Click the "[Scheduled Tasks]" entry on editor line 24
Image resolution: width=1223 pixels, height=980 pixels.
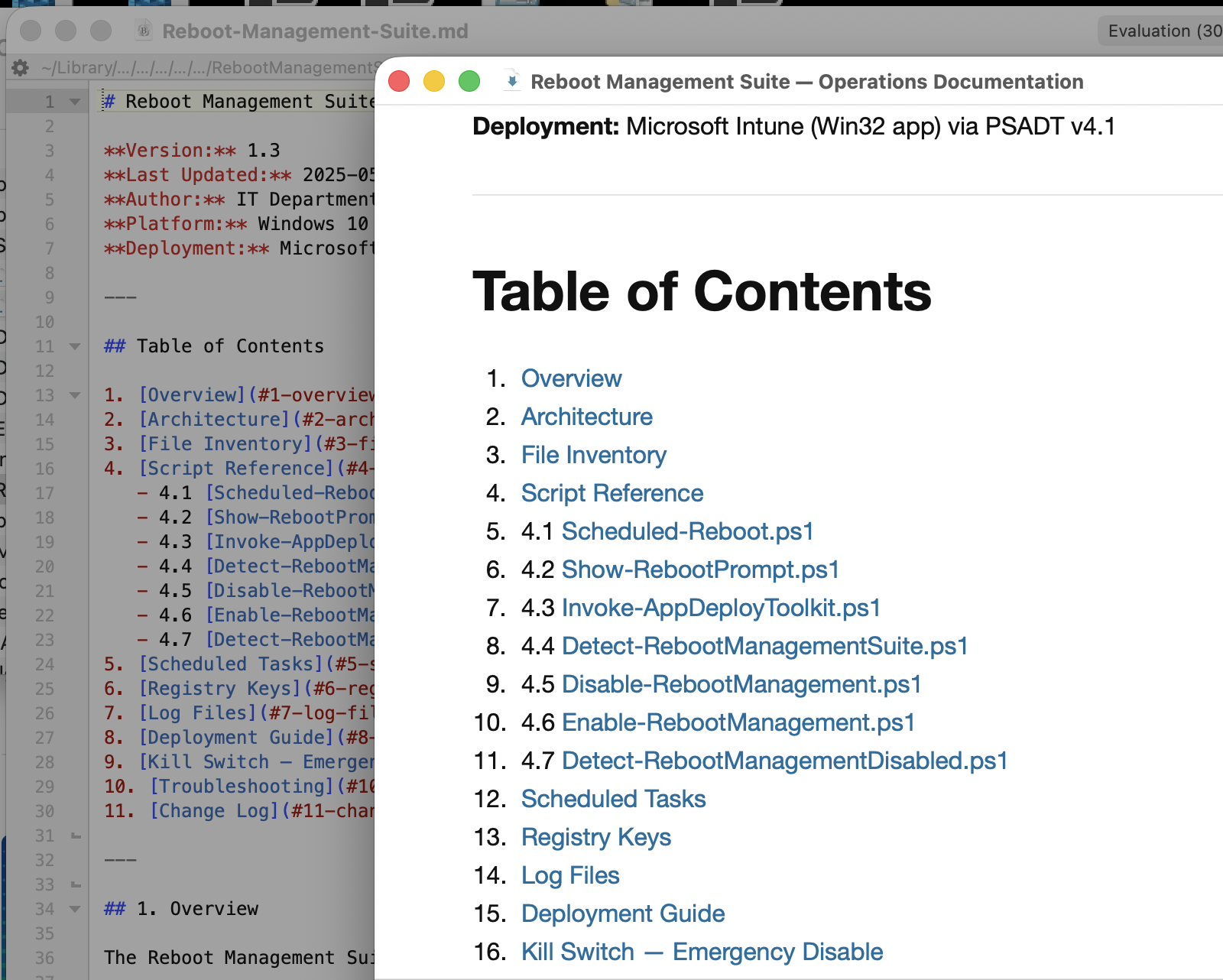pyautogui.click(x=231, y=664)
